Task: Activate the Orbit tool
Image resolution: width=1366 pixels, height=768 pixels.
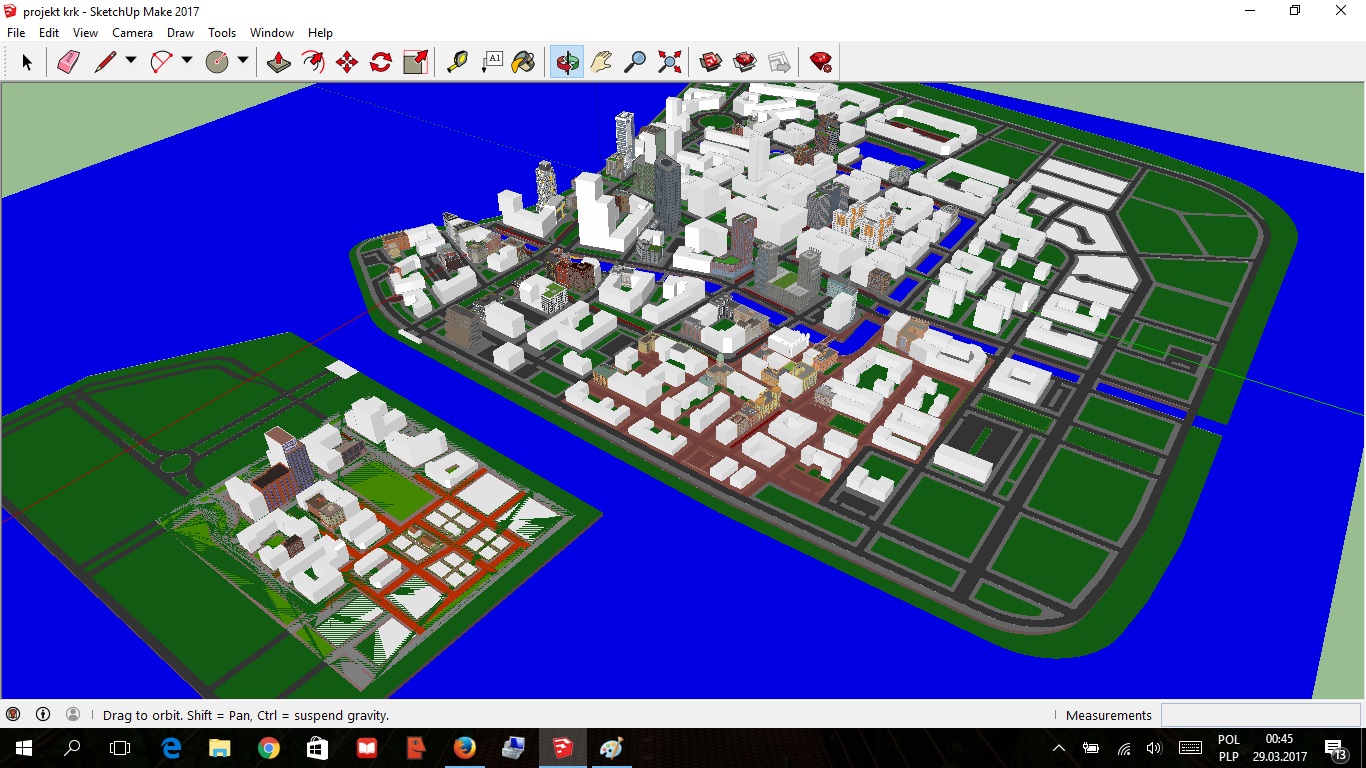Action: pyautogui.click(x=567, y=63)
